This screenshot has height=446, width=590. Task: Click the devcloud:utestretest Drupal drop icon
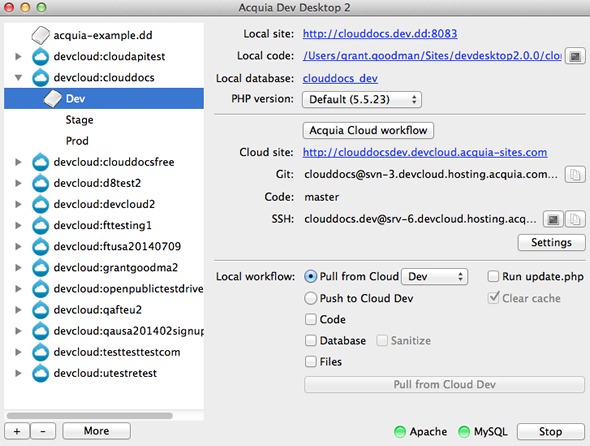(40, 373)
